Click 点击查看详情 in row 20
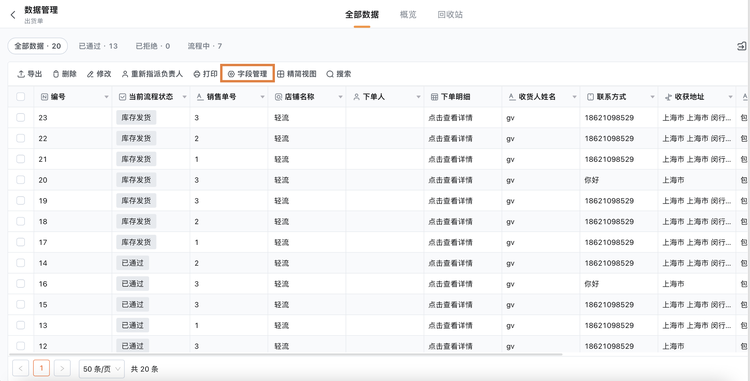The width and height of the screenshot is (750, 381). coord(450,180)
